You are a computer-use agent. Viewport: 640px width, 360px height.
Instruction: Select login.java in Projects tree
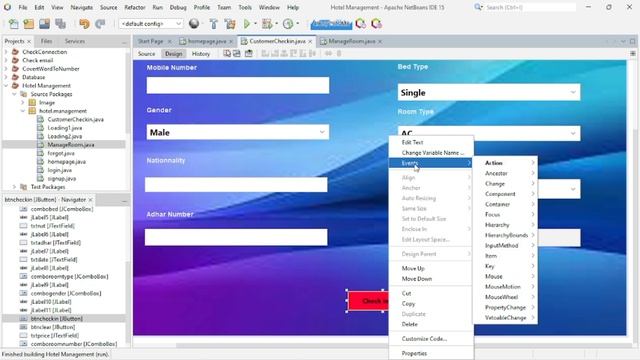coord(60,170)
